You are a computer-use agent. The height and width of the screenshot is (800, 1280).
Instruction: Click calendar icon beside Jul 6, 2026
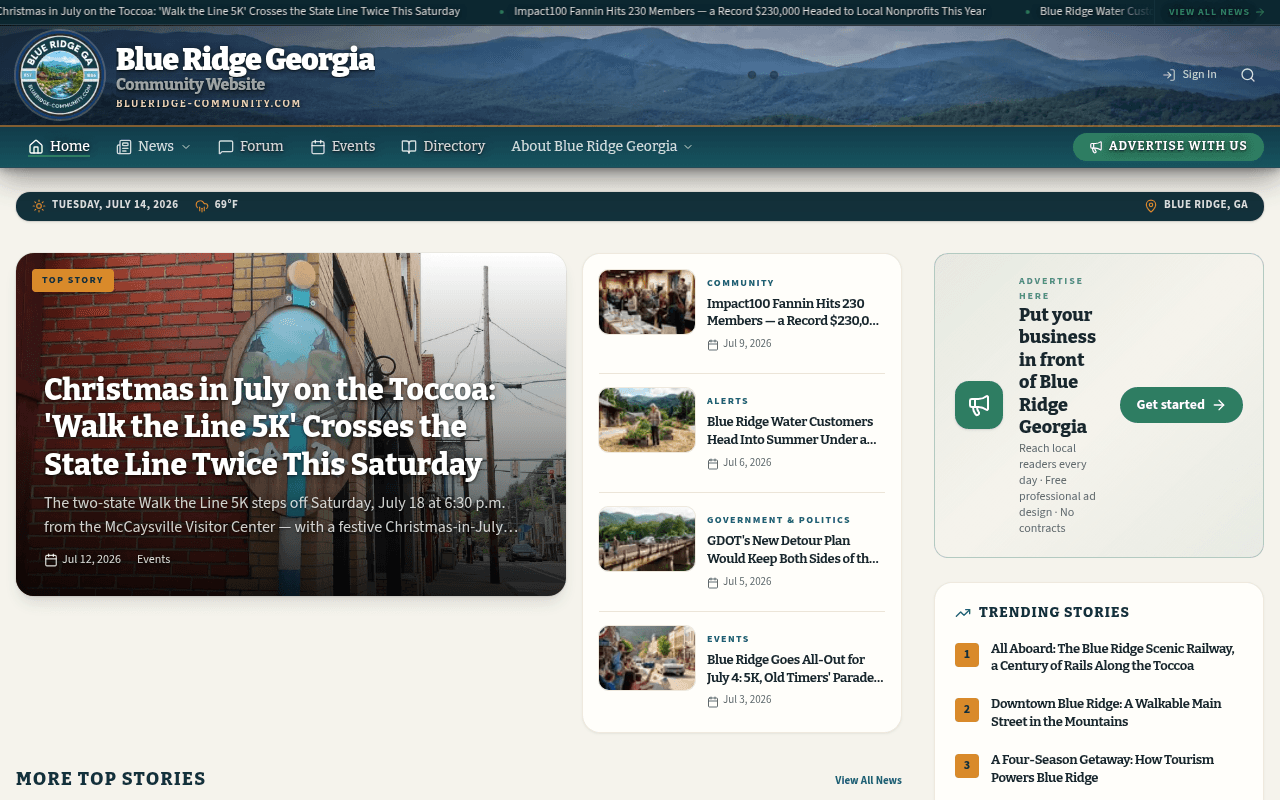(713, 464)
